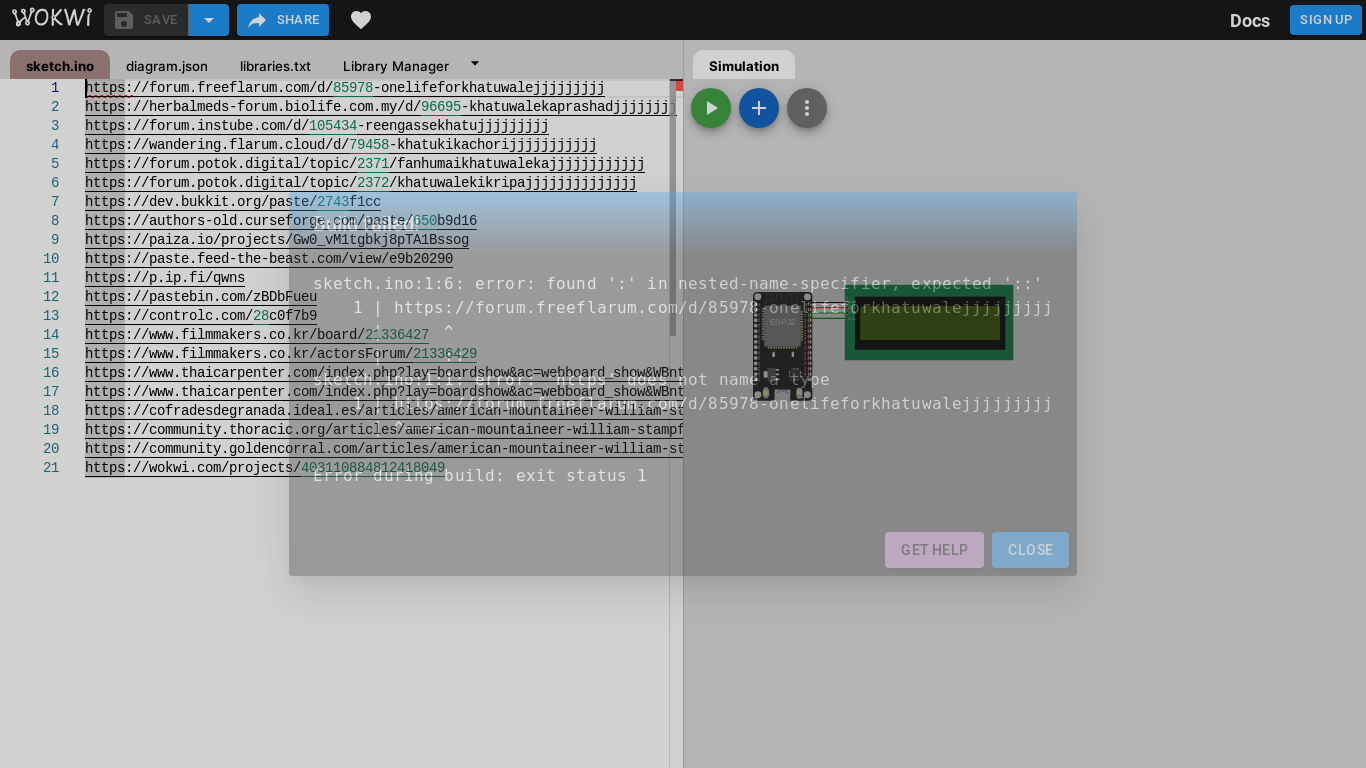Click the dev.bukkit.org paste line
The image size is (1366, 768).
pos(233,202)
